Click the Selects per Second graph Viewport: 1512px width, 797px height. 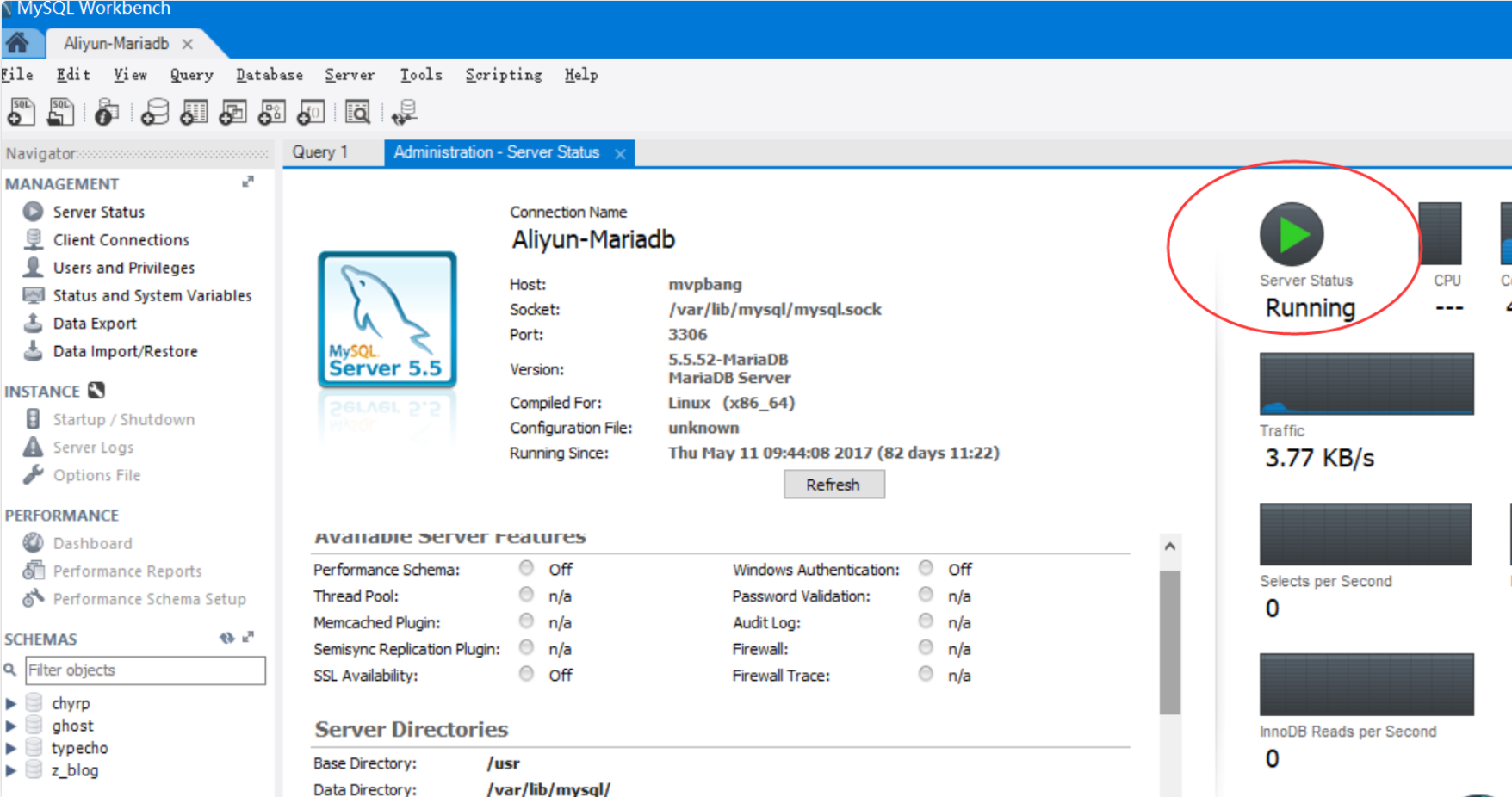click(x=1366, y=534)
